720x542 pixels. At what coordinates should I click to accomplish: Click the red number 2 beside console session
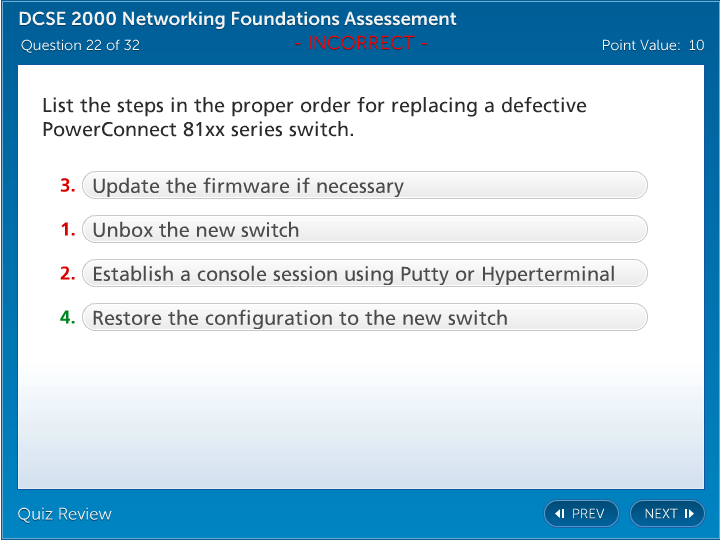[68, 274]
